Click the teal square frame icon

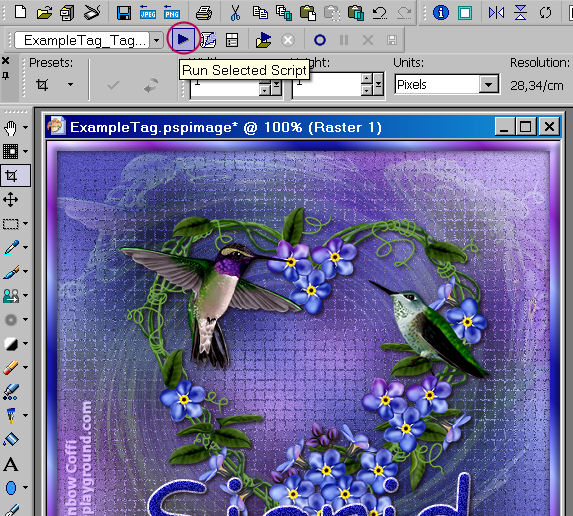465,13
